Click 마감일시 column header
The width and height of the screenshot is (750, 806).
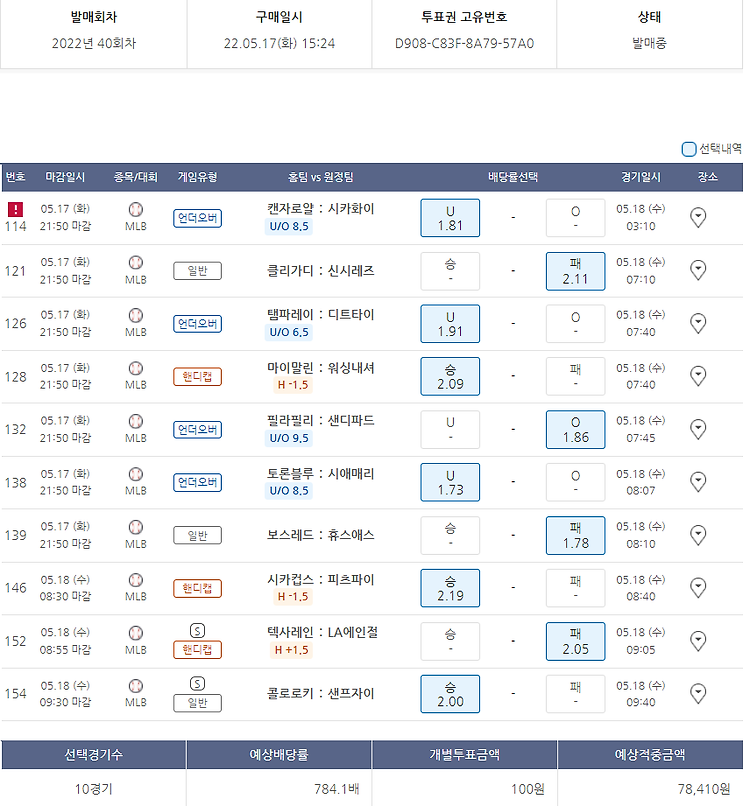(x=65, y=177)
